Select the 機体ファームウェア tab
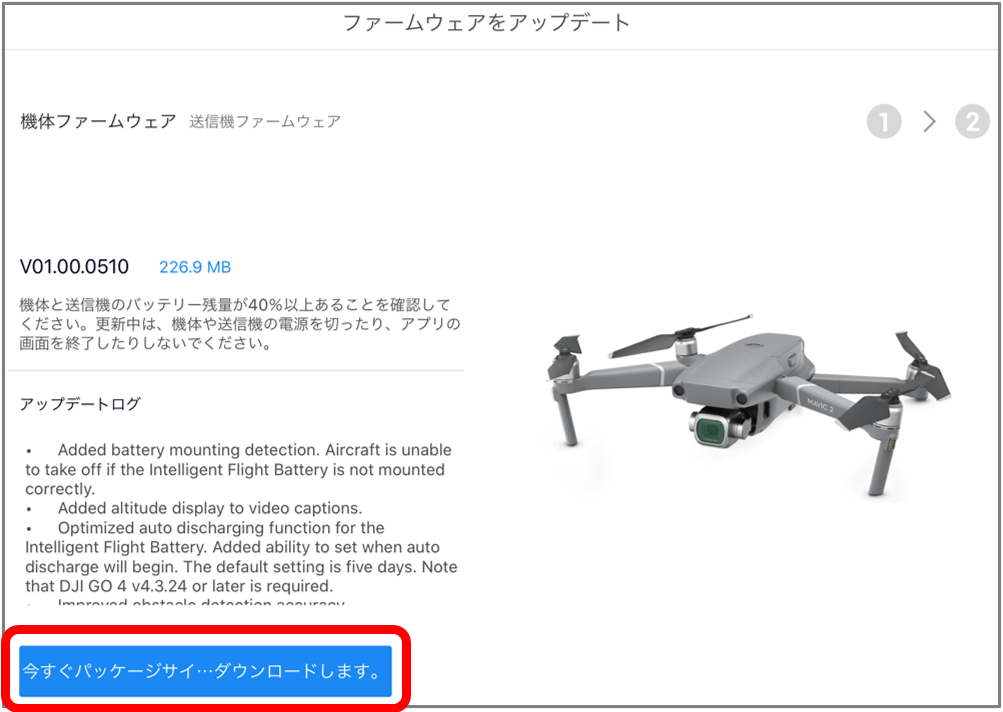The width and height of the screenshot is (1003, 712). pos(98,121)
